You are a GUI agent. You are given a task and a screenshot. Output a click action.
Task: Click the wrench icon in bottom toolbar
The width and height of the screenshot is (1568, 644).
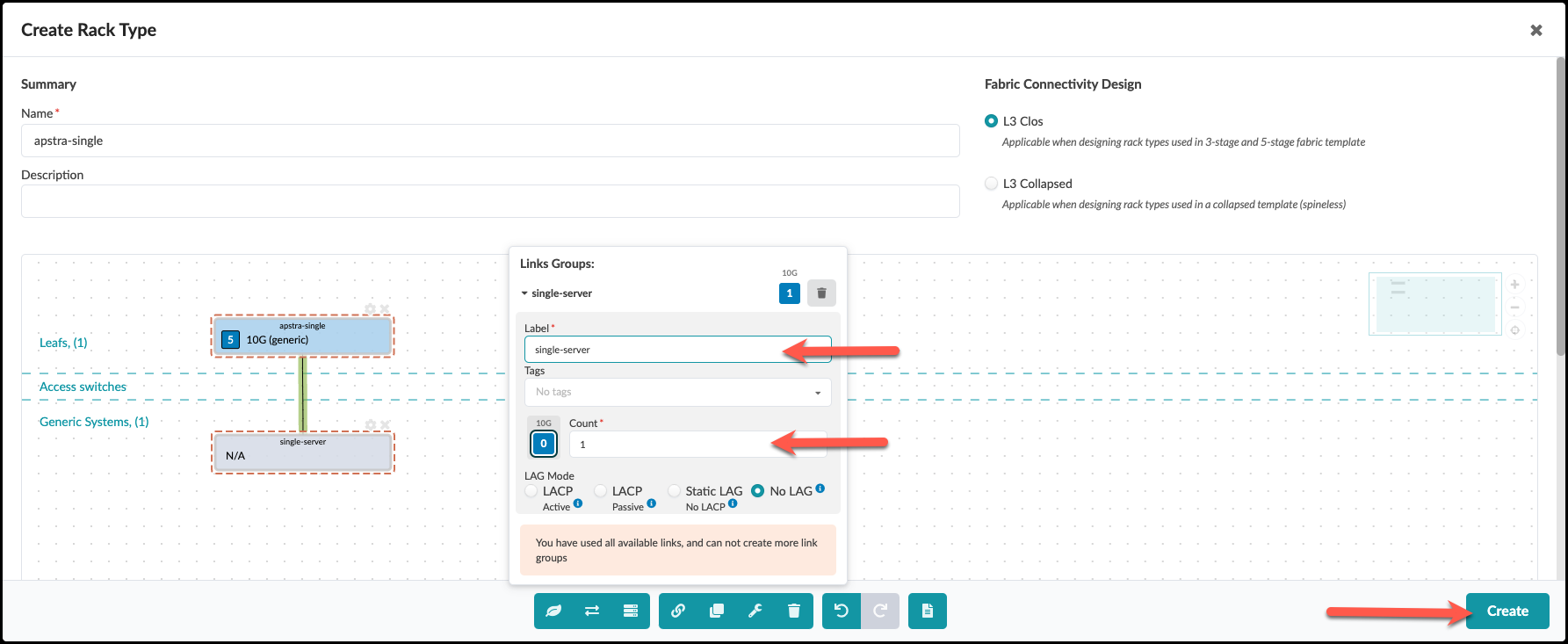755,611
